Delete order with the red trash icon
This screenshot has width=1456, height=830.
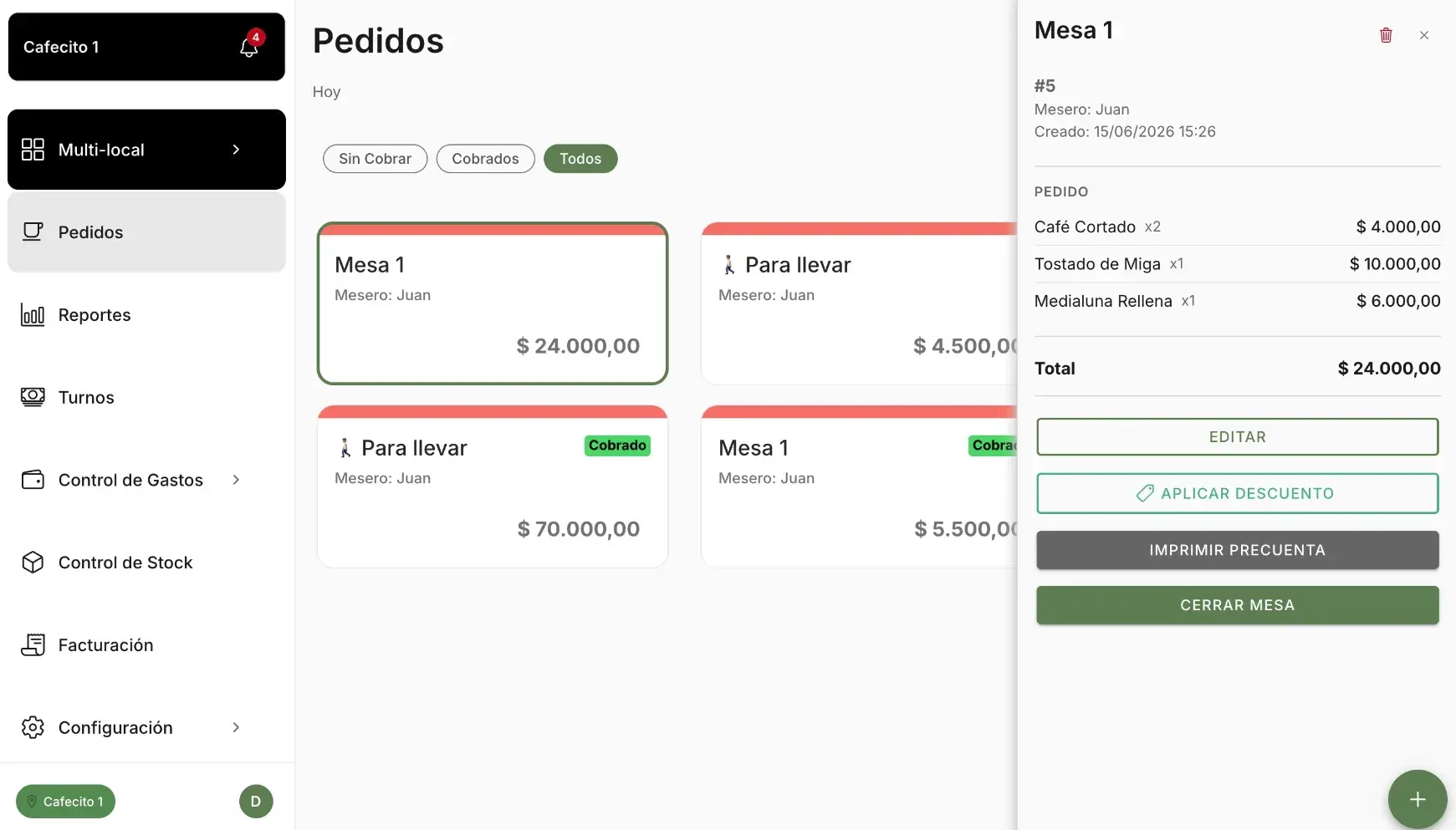point(1386,35)
